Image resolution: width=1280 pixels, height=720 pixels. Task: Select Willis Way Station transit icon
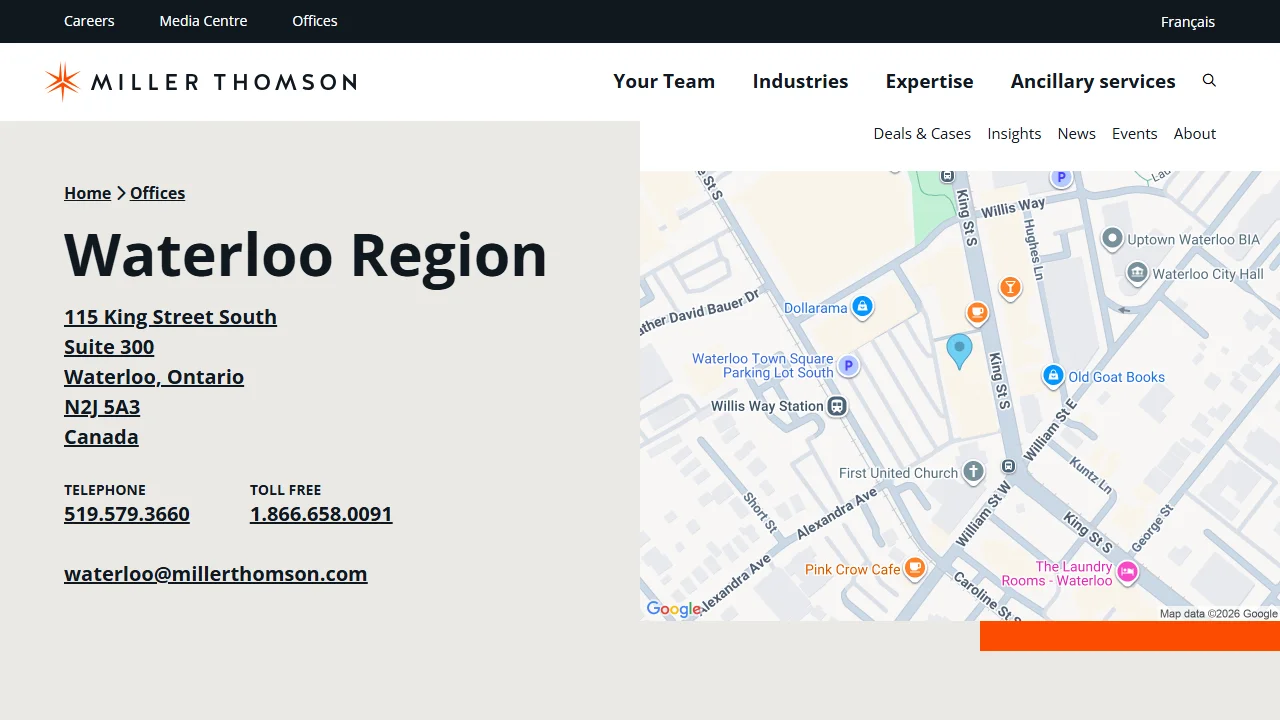(x=837, y=406)
